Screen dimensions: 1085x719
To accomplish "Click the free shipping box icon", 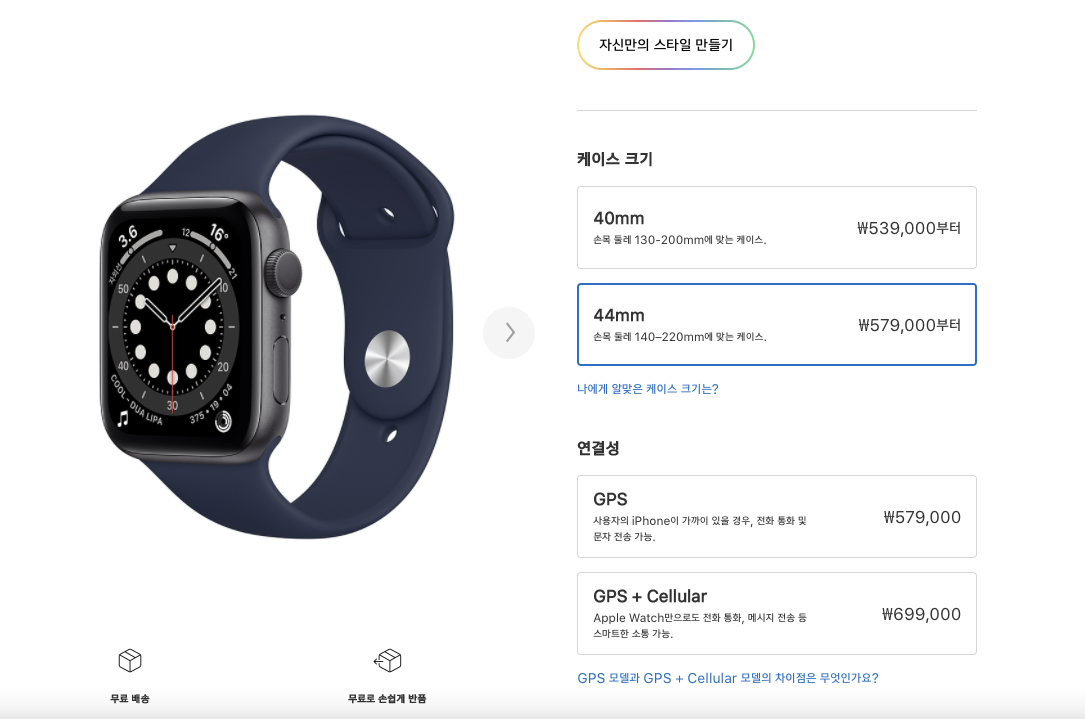I will [130, 660].
